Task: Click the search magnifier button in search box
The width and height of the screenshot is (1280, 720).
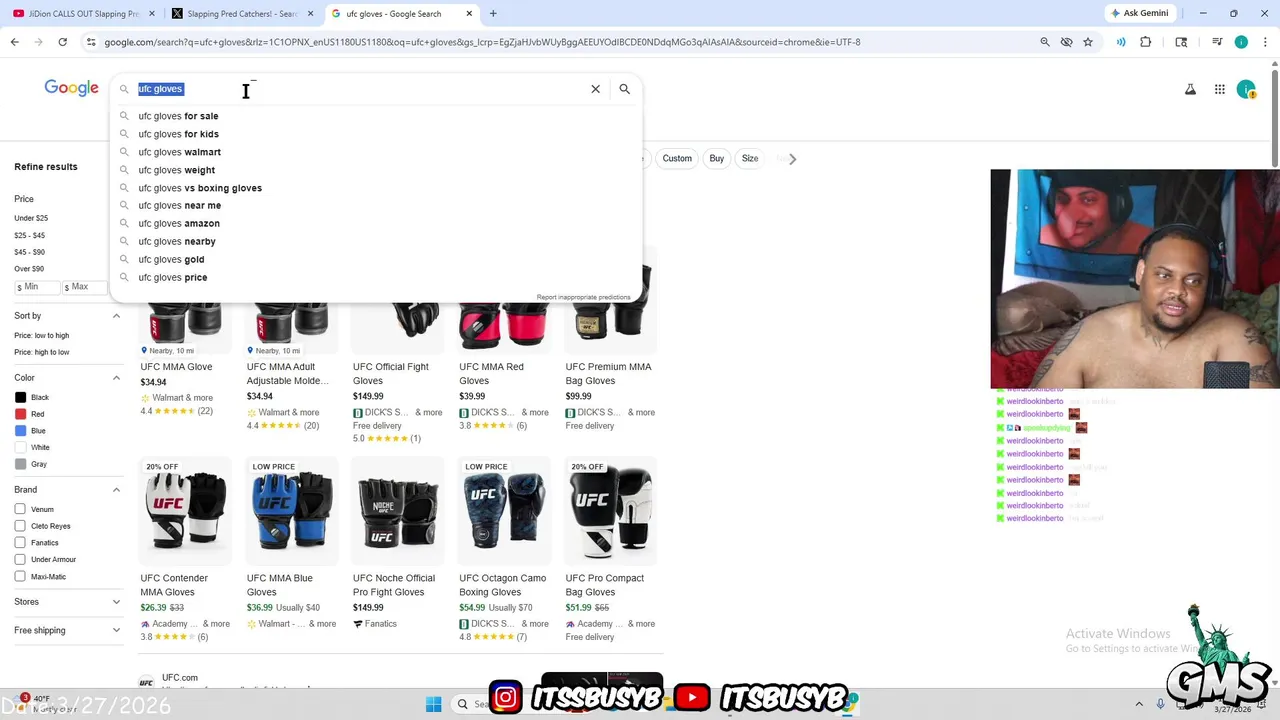Action: 624,89
